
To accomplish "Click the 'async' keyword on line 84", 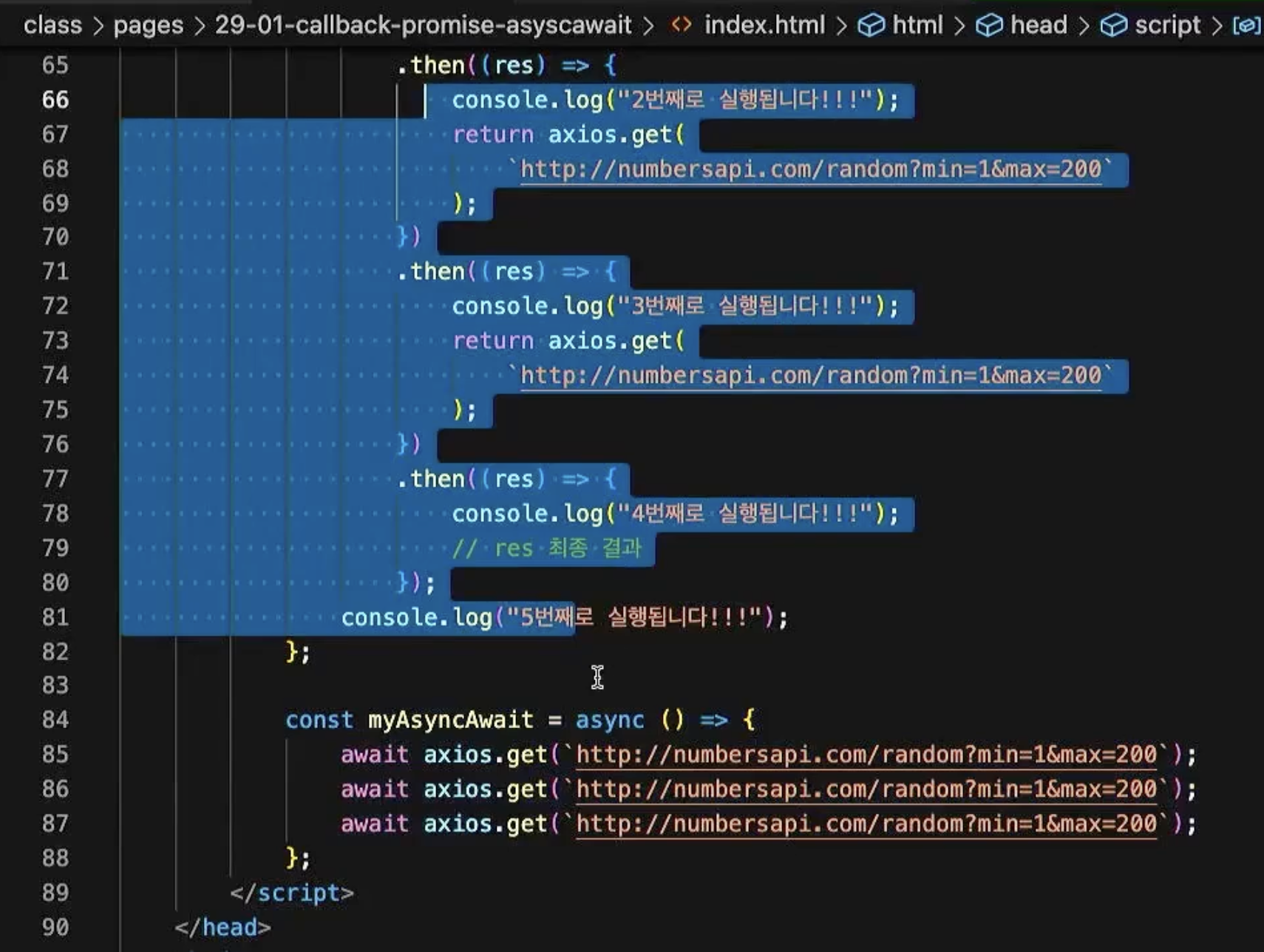I will coord(610,720).
